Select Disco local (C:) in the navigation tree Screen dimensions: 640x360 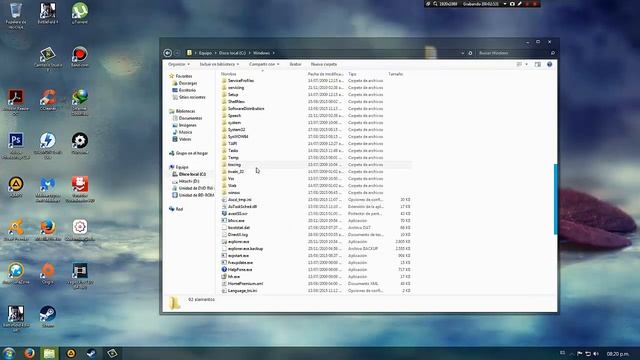[x=192, y=174]
